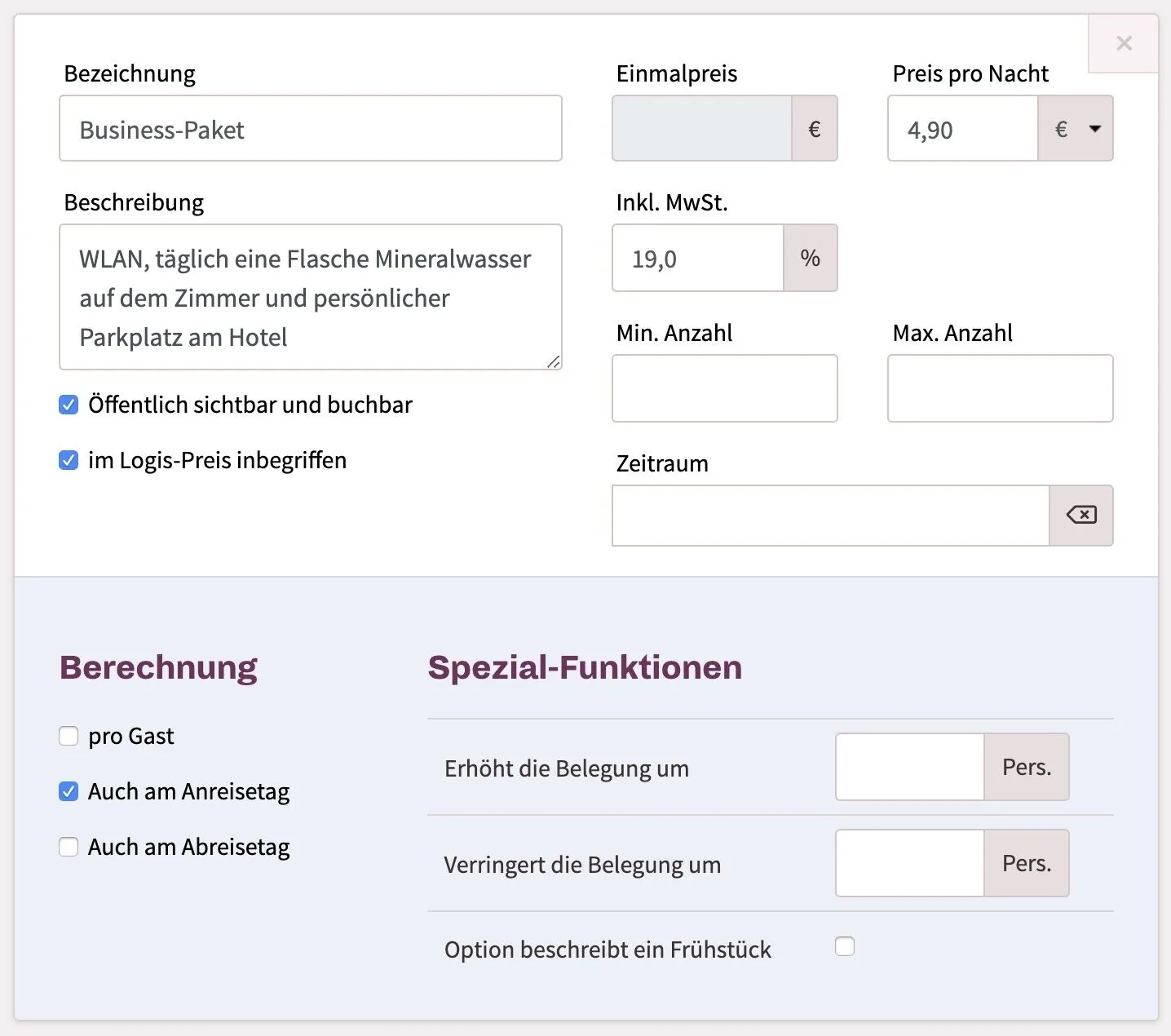Screen dimensions: 1171x1036
Task: Click the Min. Anzahl field
Action: (724, 388)
